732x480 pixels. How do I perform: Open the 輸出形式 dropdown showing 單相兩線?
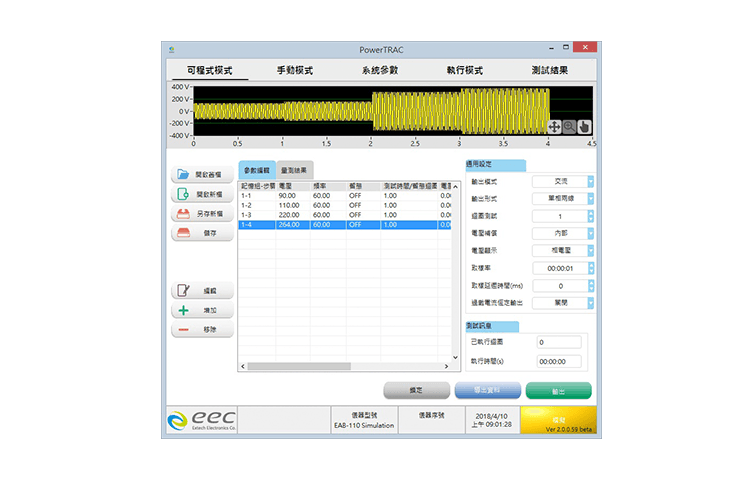591,199
